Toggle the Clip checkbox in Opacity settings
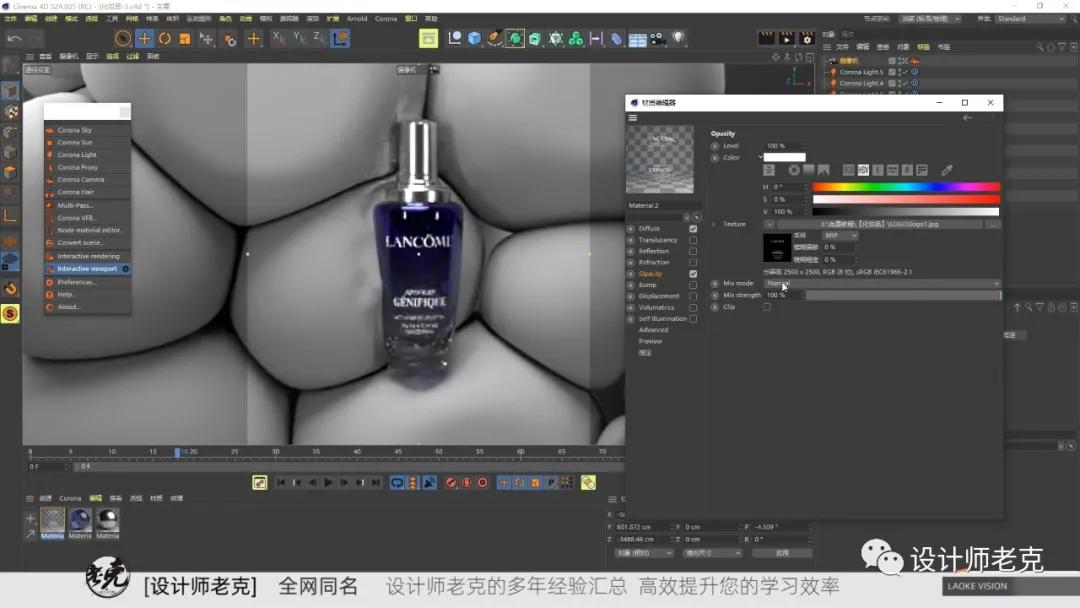Viewport: 1080px width, 608px height. pyautogui.click(x=767, y=308)
